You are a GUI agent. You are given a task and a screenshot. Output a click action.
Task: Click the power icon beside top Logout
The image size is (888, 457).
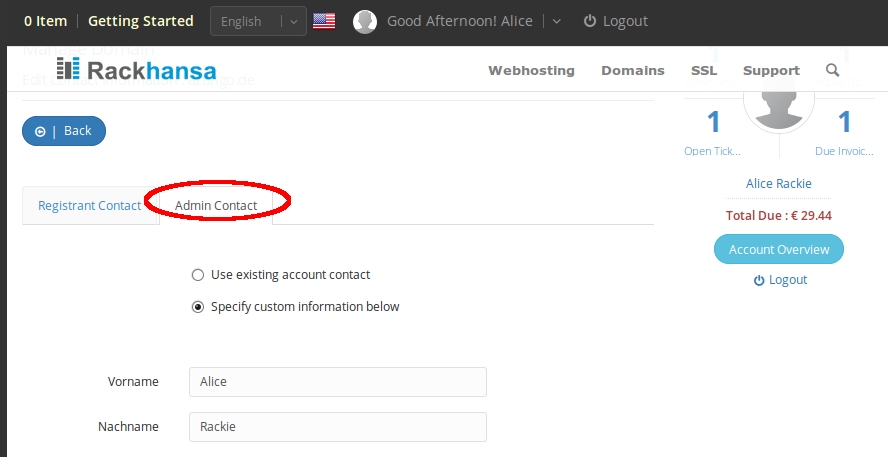click(x=590, y=21)
